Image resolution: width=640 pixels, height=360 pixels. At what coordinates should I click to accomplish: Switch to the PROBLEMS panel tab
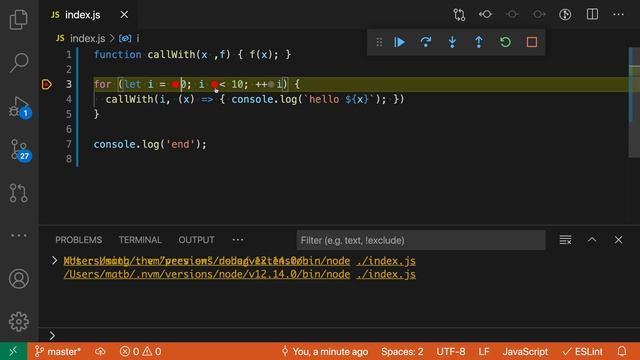(78, 240)
